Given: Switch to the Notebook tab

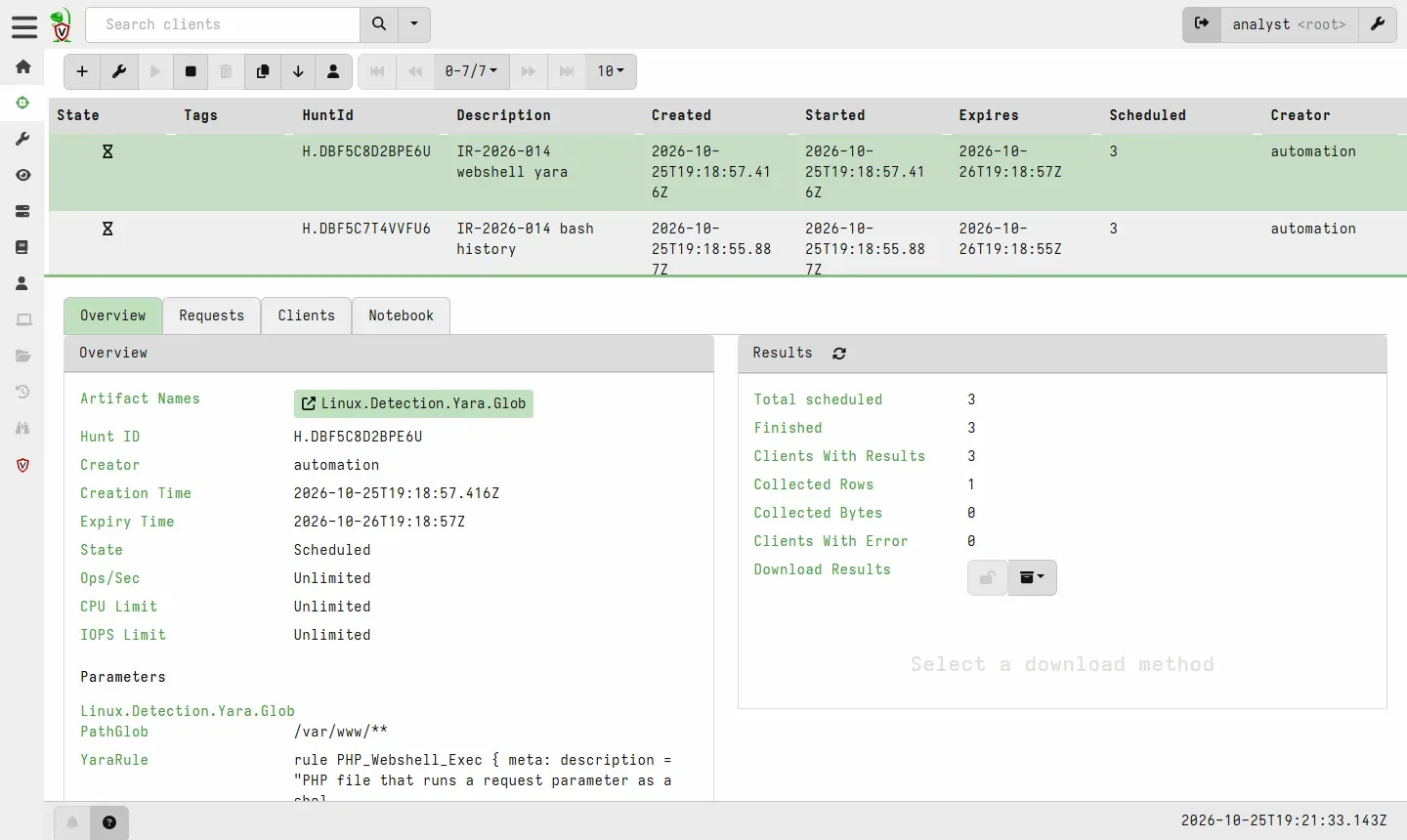Looking at the screenshot, I should click(x=402, y=315).
